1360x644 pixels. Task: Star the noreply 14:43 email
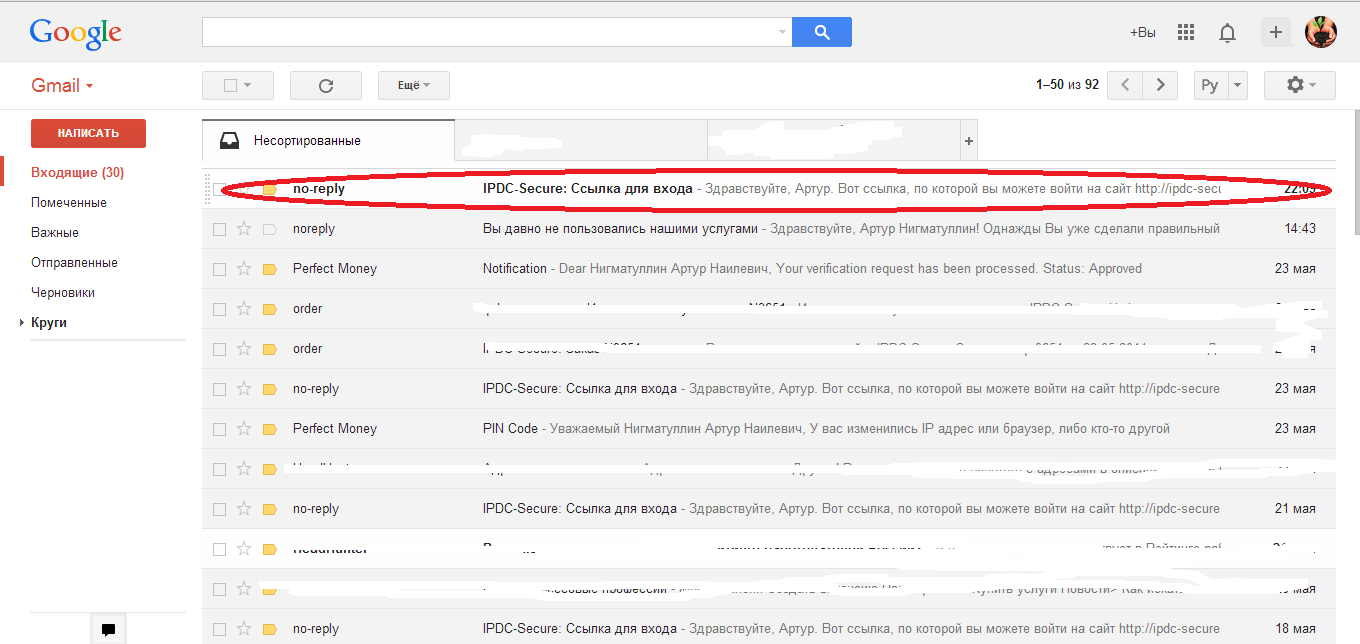(x=244, y=229)
